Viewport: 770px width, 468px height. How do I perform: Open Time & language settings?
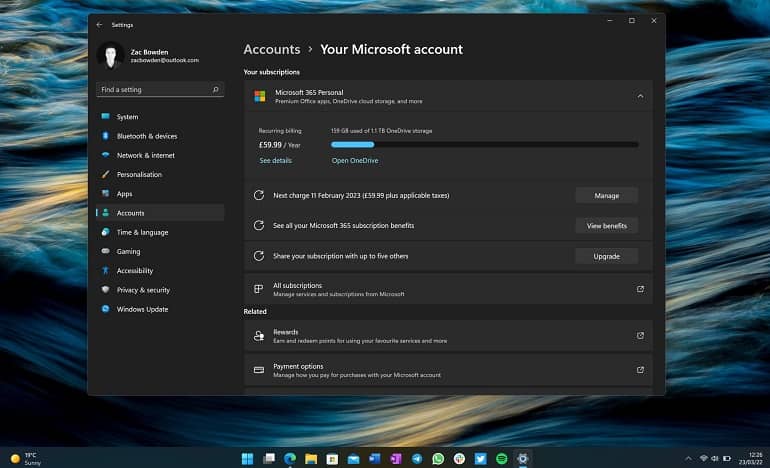(160, 232)
